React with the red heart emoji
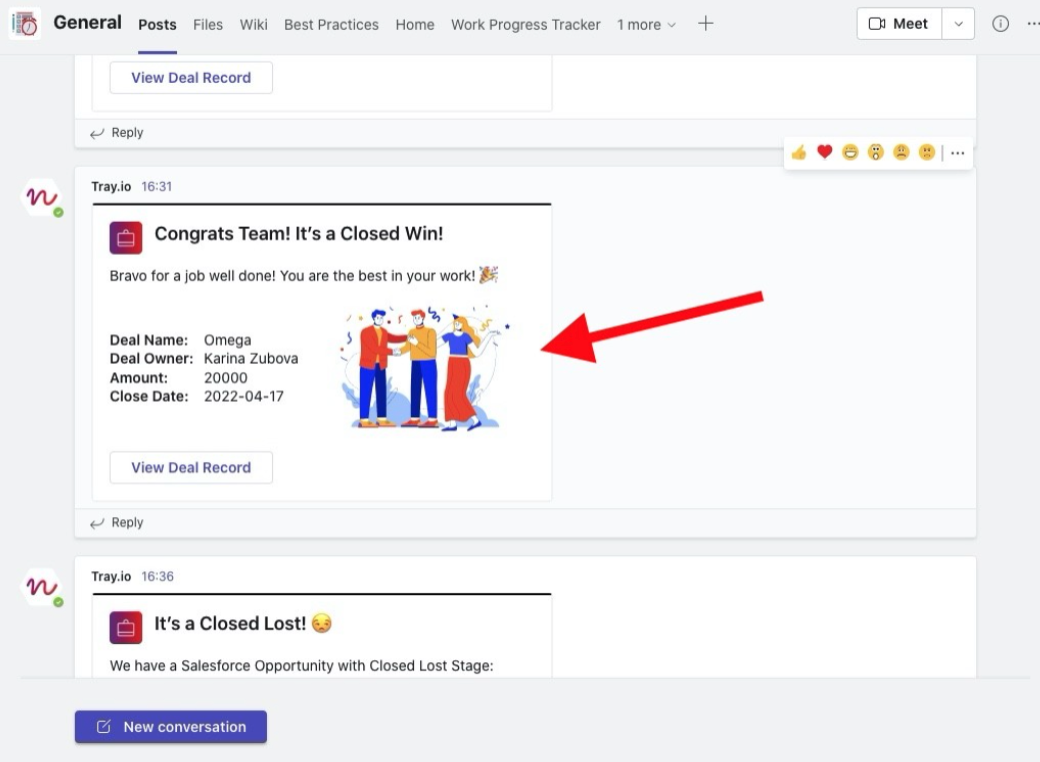 [824, 152]
